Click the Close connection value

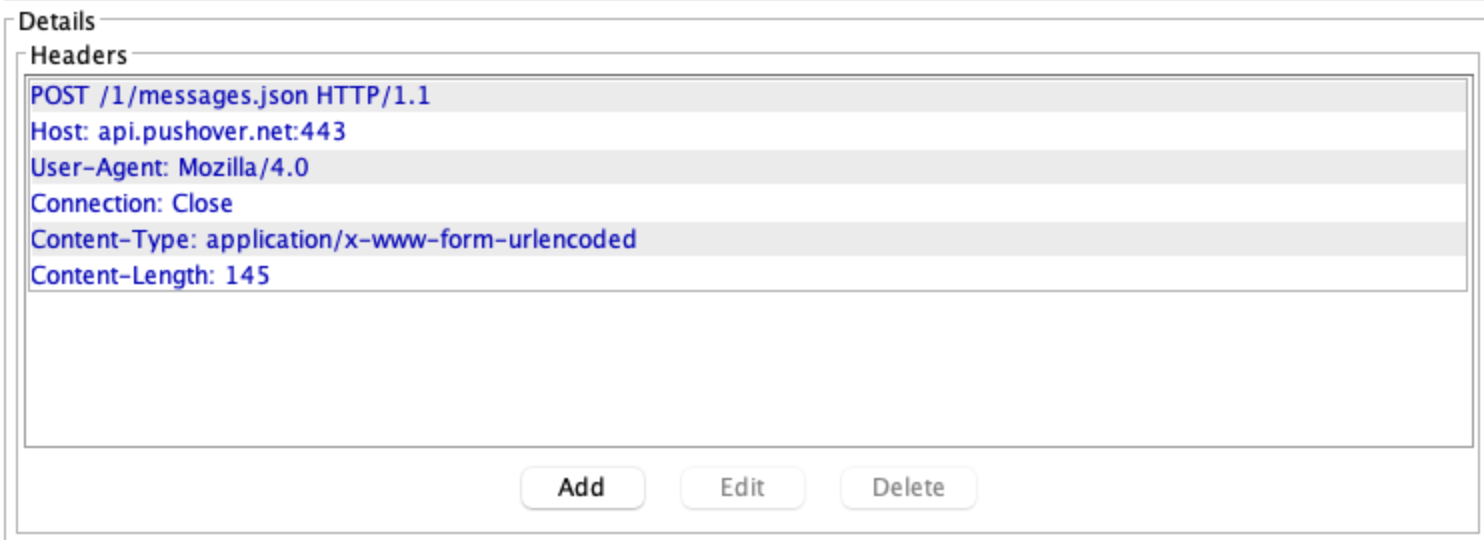click(x=202, y=204)
